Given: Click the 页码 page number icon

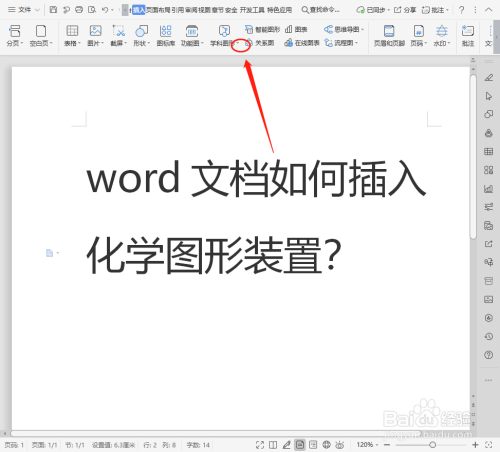Looking at the screenshot, I should [419, 31].
